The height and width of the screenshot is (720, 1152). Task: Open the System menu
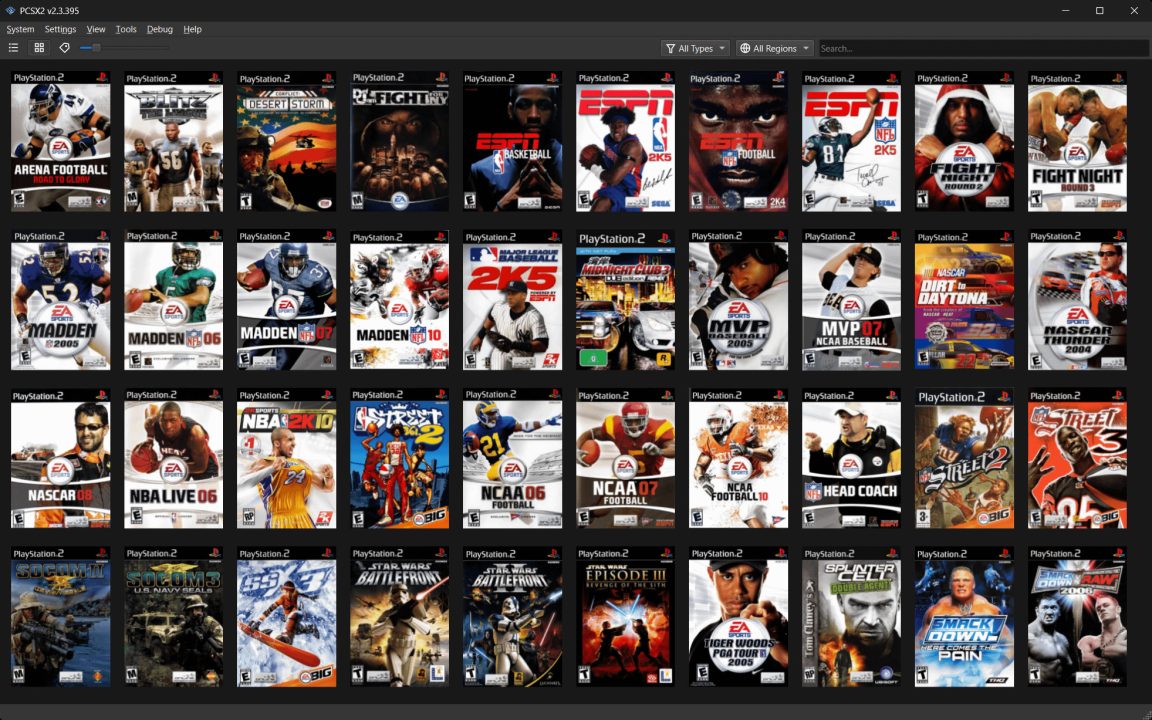coord(20,29)
